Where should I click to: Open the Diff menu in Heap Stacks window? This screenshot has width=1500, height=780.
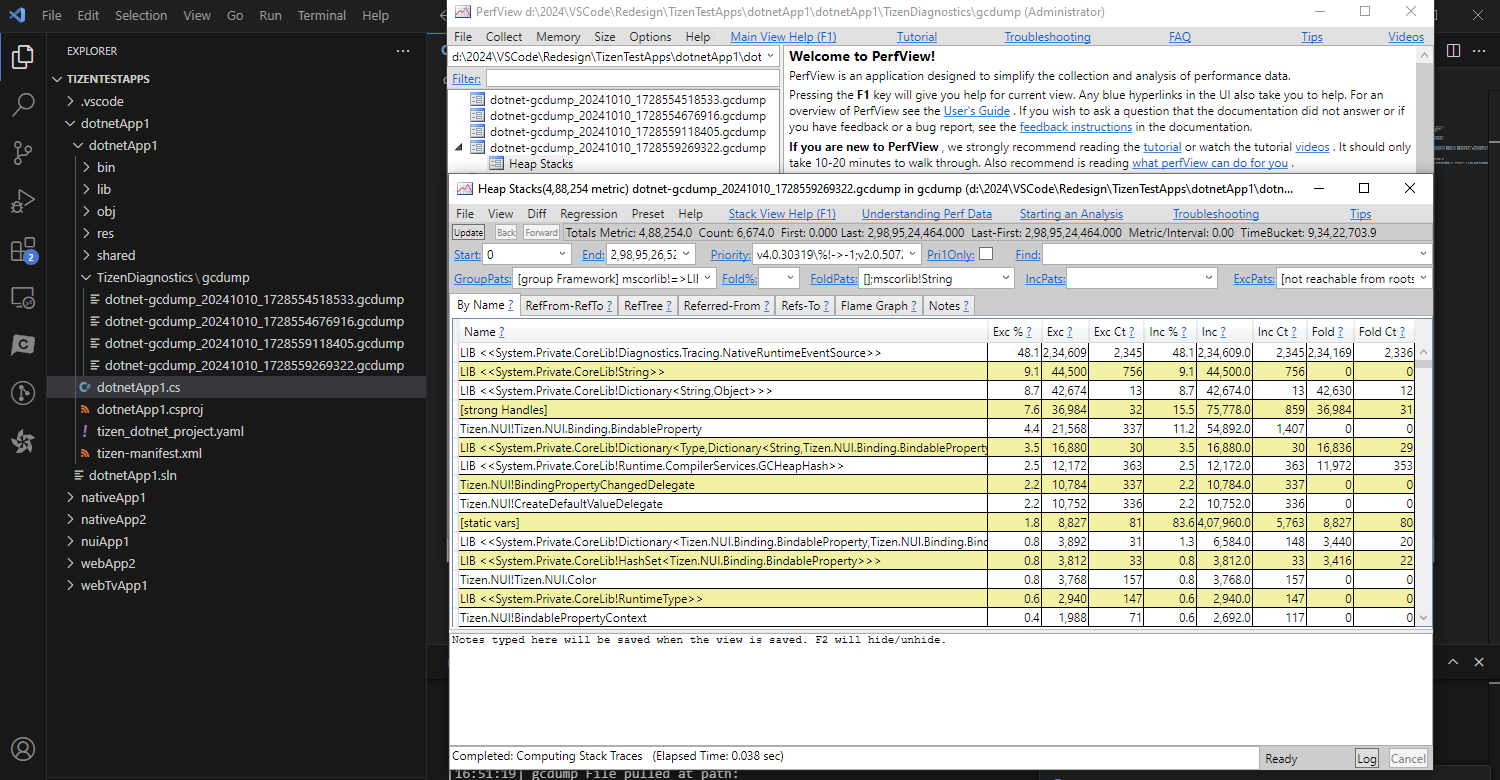pyautogui.click(x=537, y=213)
